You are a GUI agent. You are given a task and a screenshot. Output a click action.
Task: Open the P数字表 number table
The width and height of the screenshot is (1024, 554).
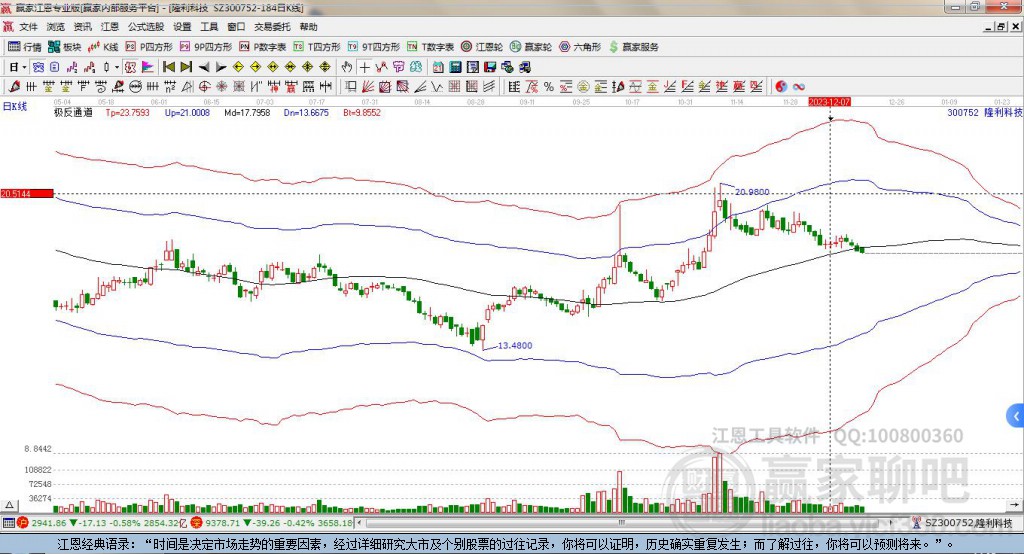263,47
